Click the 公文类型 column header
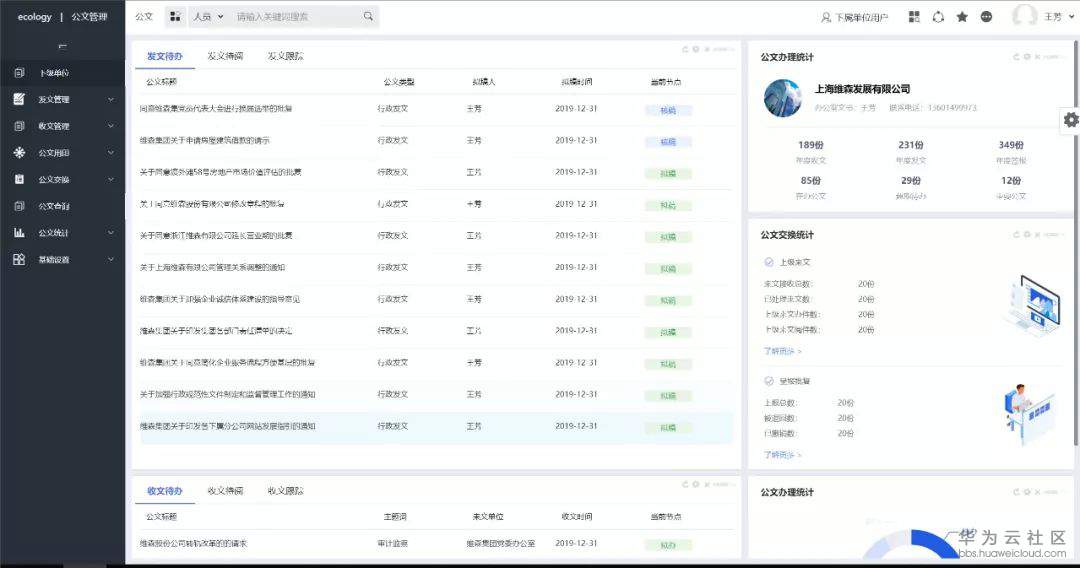1080x568 pixels. click(x=399, y=82)
